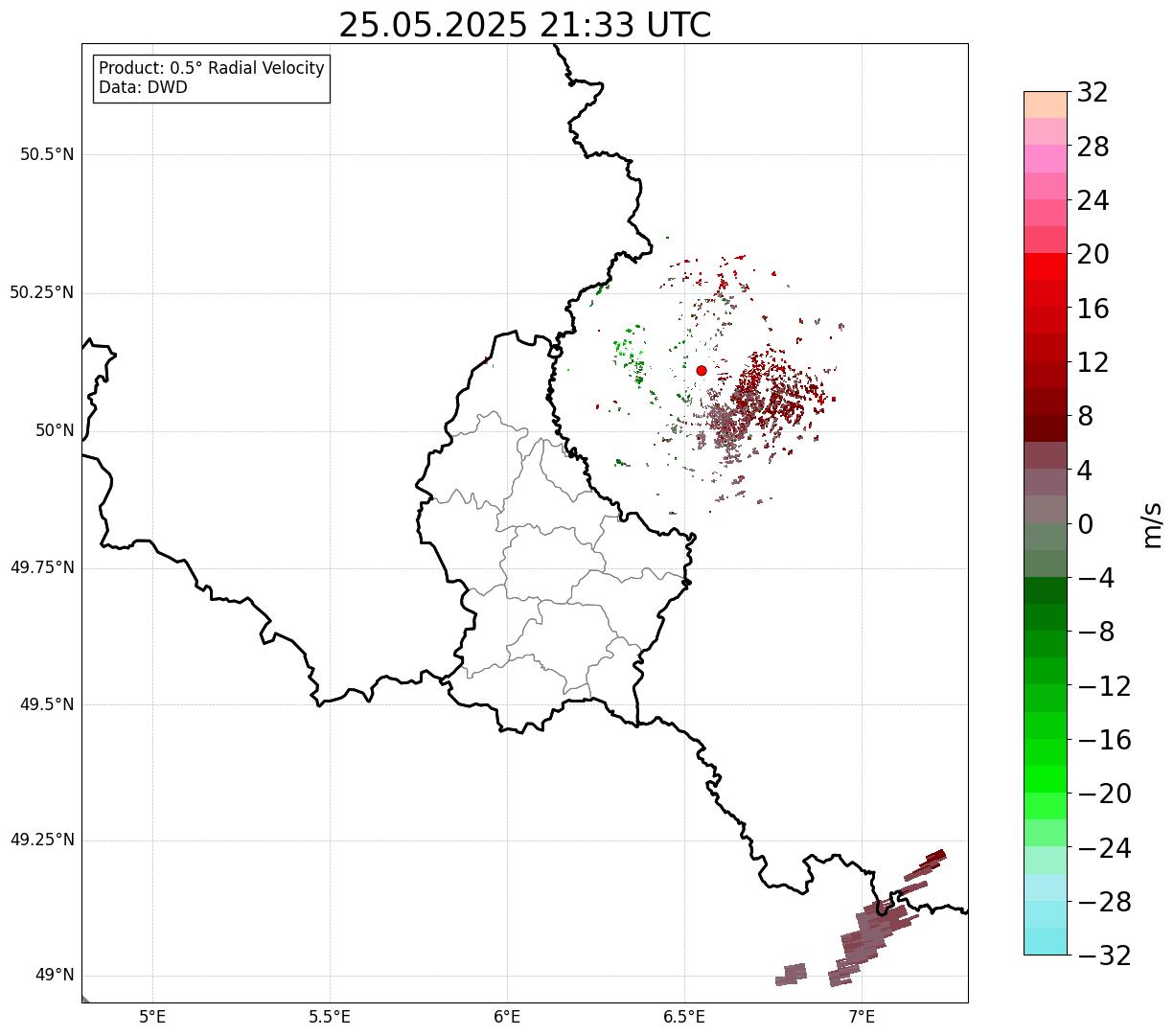Click the 50°N latitude label

coord(55,430)
